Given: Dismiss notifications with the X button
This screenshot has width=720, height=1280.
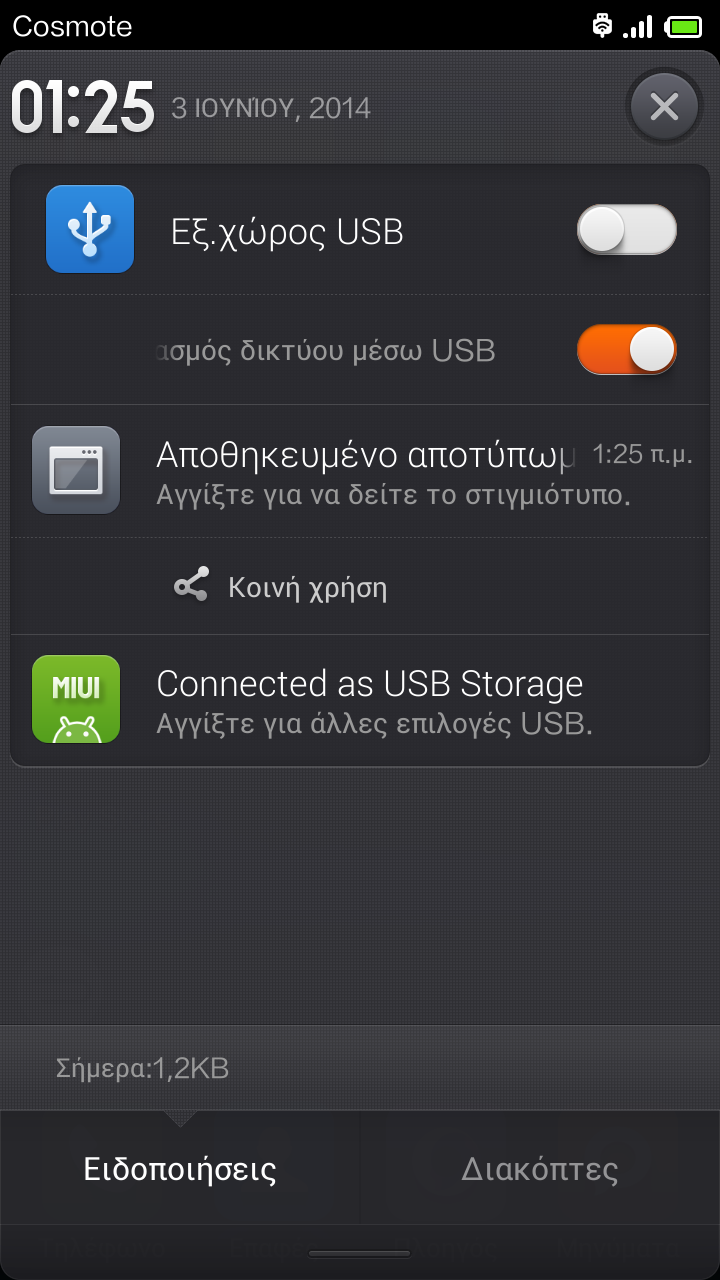Looking at the screenshot, I should click(x=664, y=106).
